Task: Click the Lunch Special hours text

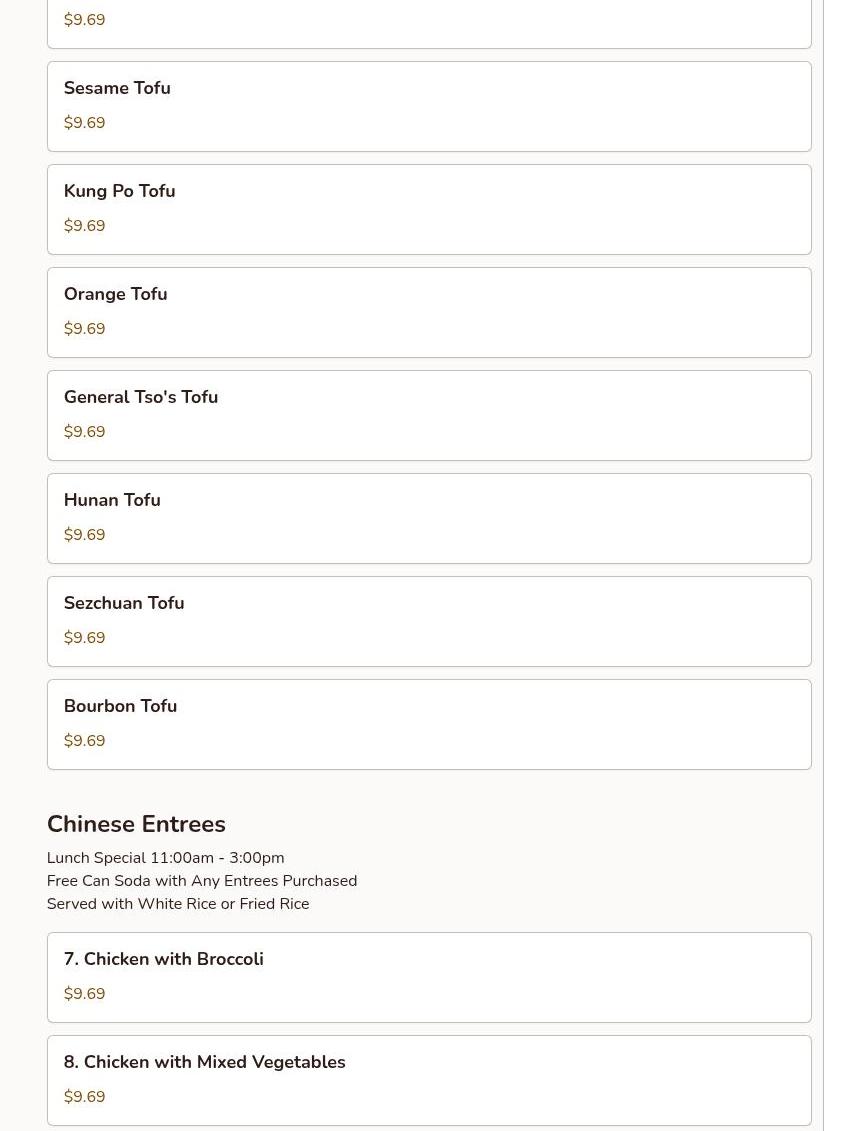Action: pos(165,858)
